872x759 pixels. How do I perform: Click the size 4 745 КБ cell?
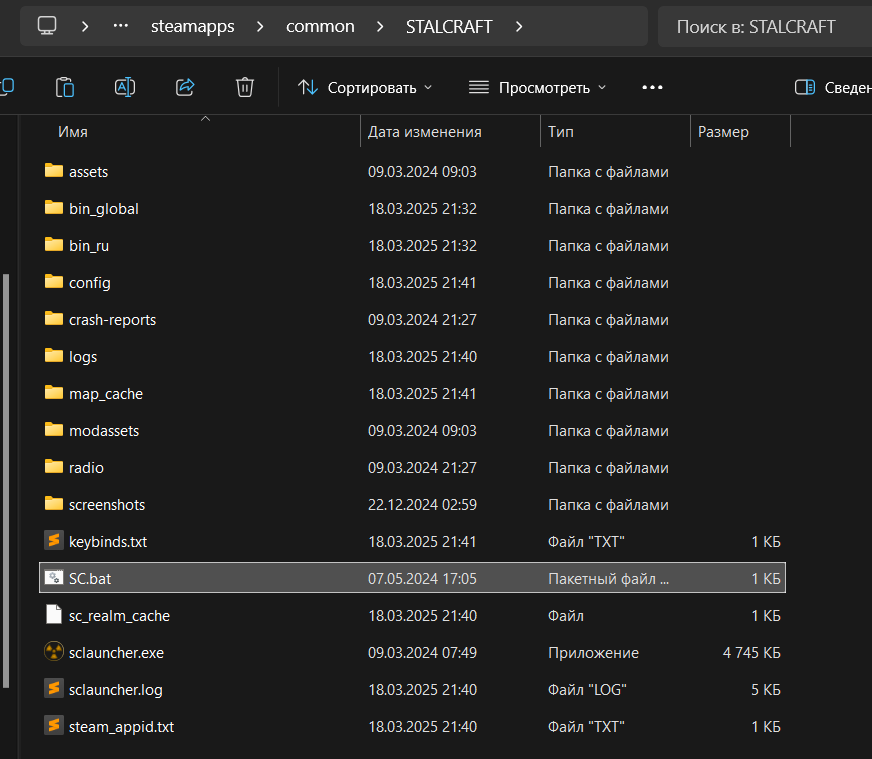coord(751,653)
